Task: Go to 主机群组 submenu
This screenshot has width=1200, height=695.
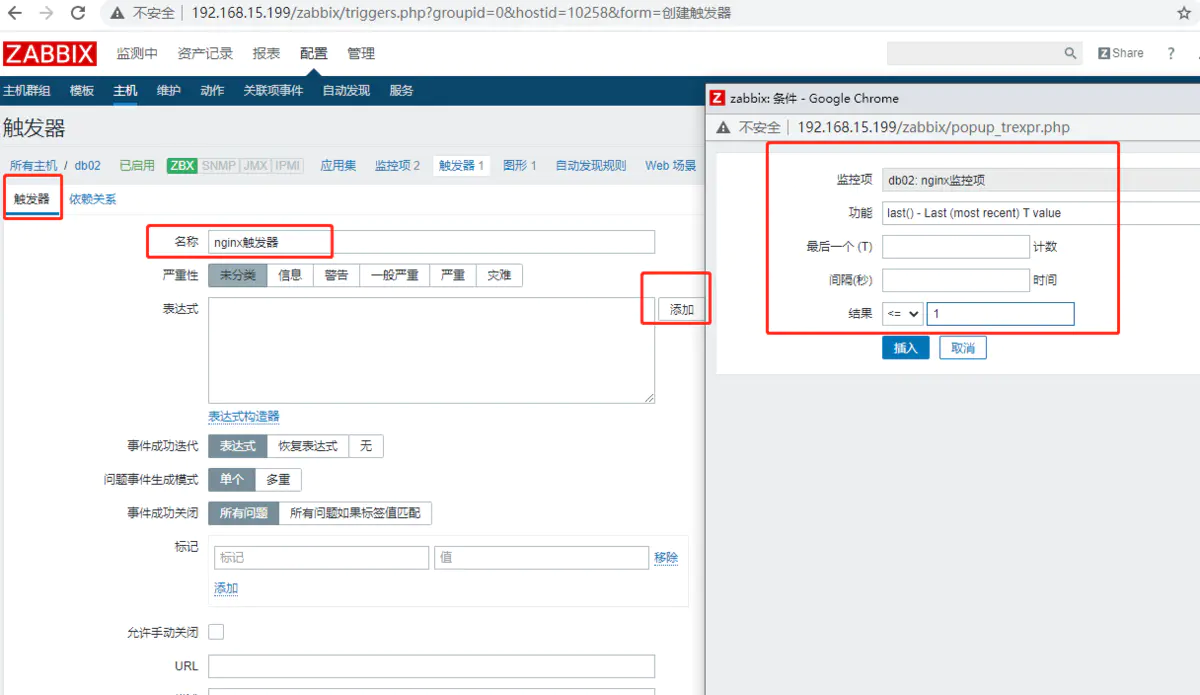Action: [27, 90]
